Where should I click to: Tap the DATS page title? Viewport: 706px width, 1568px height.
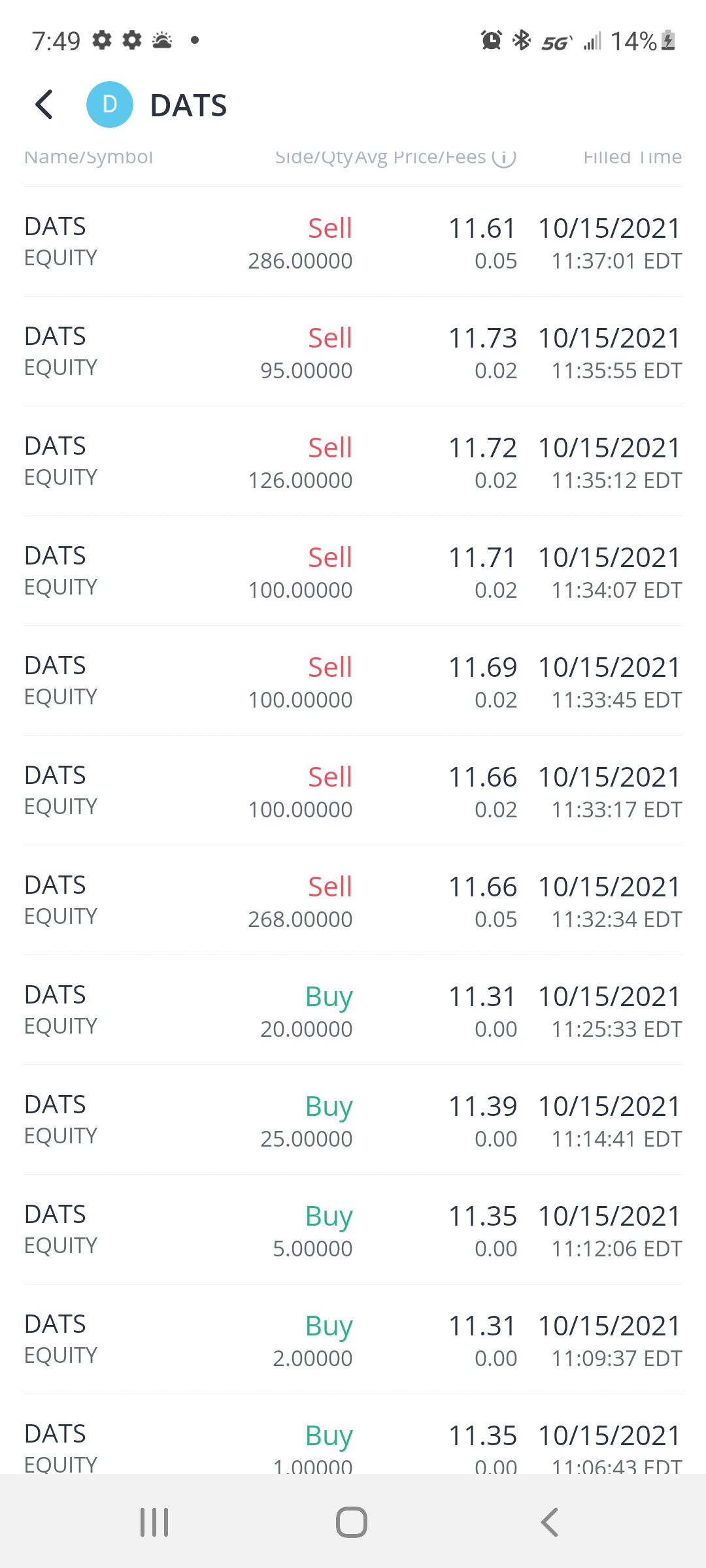click(x=188, y=105)
